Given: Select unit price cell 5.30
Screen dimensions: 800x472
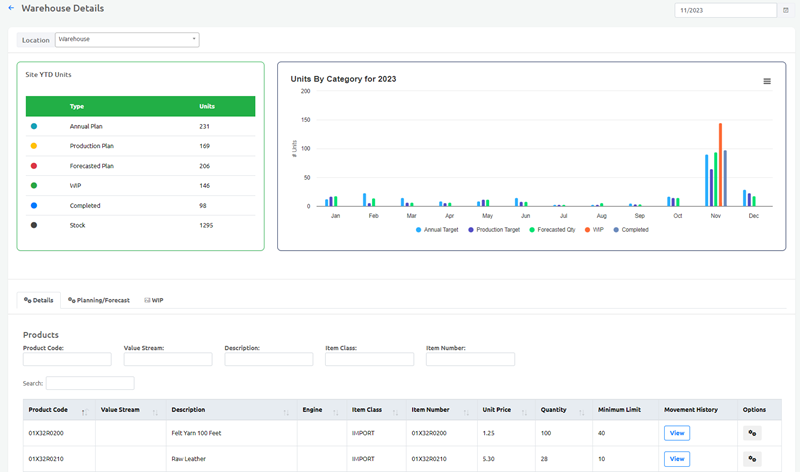Looking at the screenshot, I should click(x=506, y=458).
